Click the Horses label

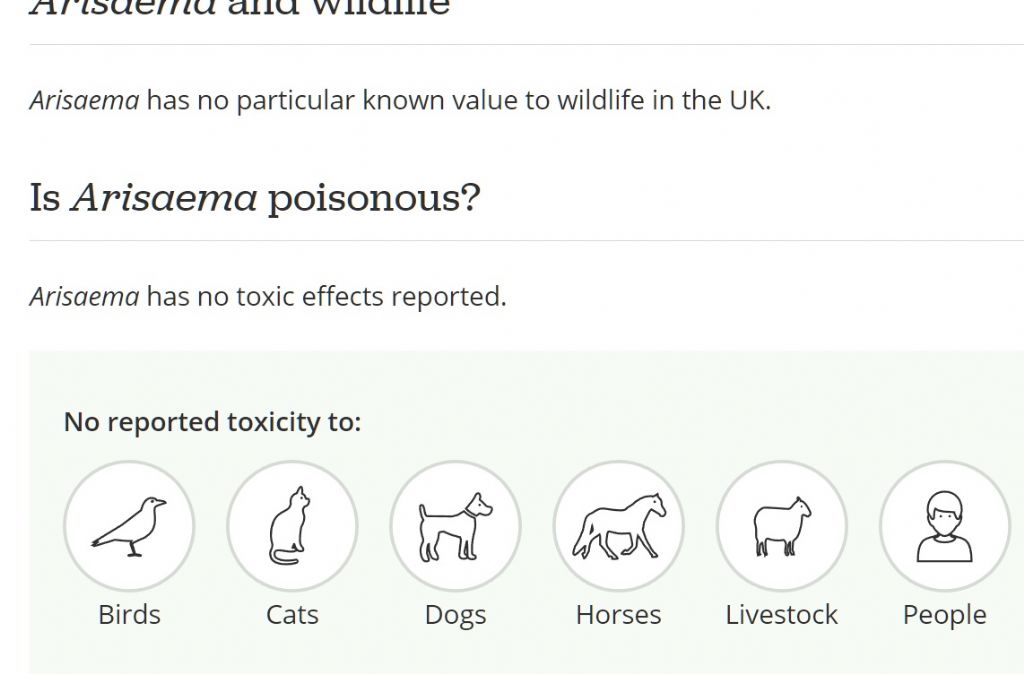[x=619, y=615]
